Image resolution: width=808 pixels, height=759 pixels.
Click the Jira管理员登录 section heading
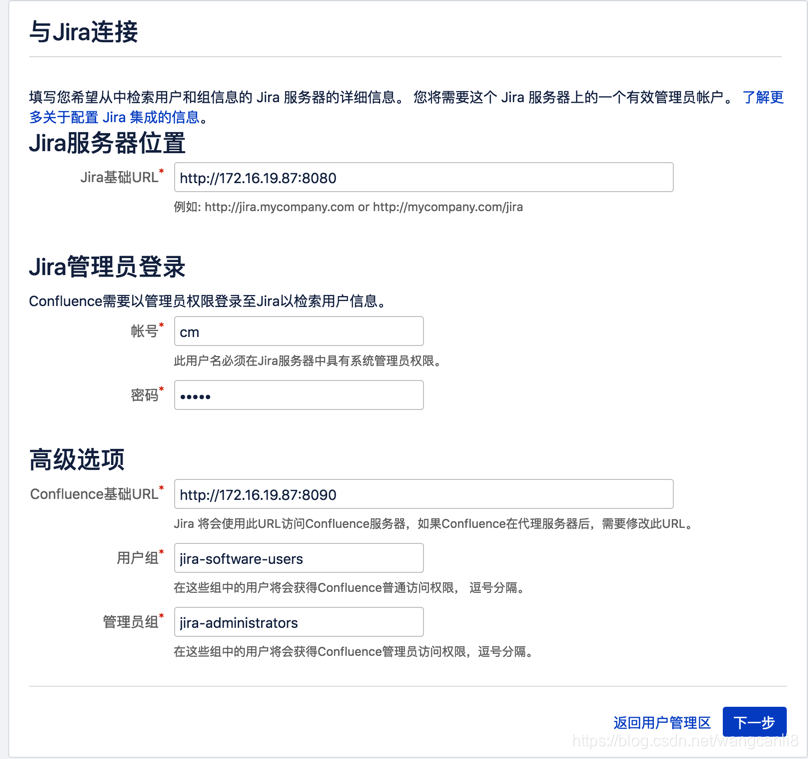107,267
